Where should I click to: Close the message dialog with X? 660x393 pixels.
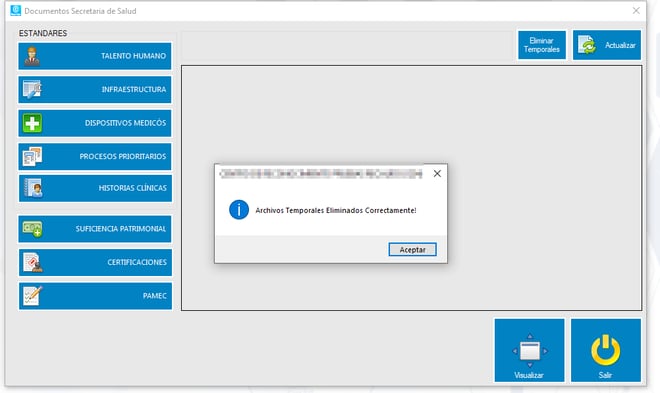437,173
